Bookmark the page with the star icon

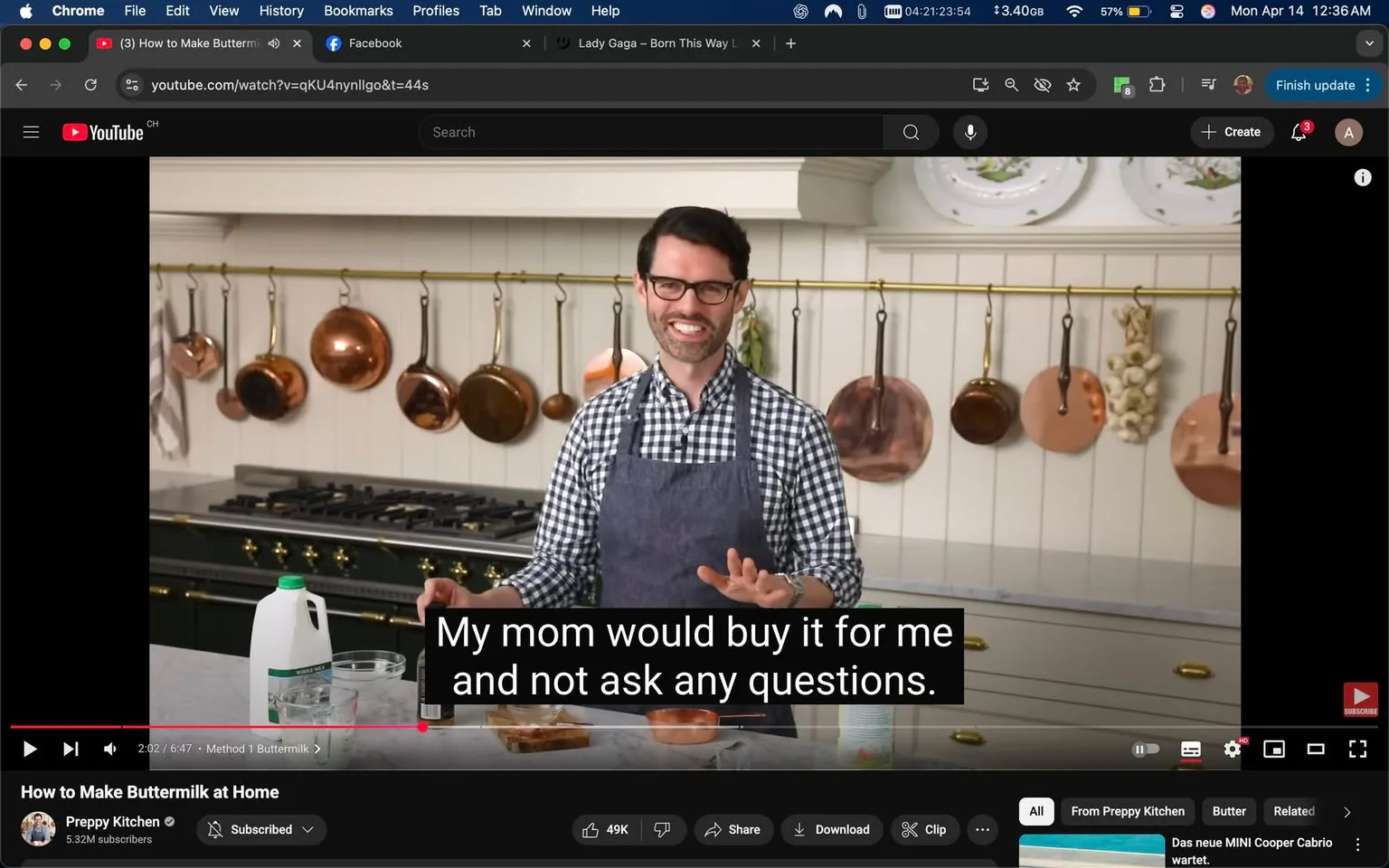coord(1073,85)
